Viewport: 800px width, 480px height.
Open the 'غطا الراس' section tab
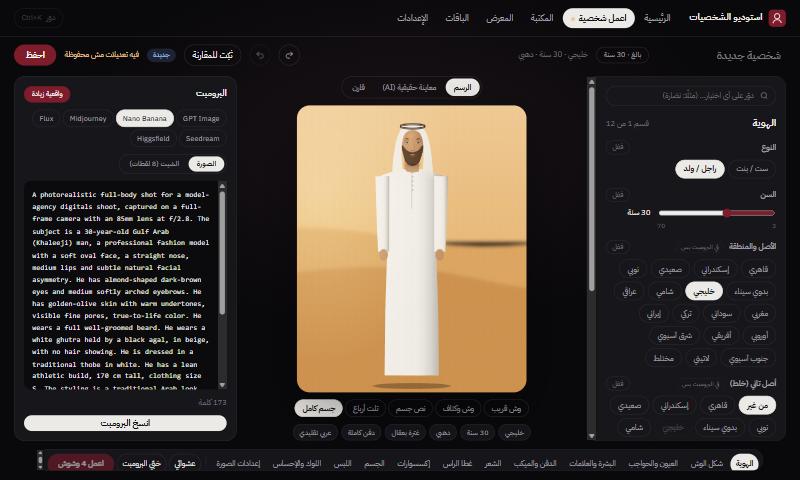(x=457, y=464)
